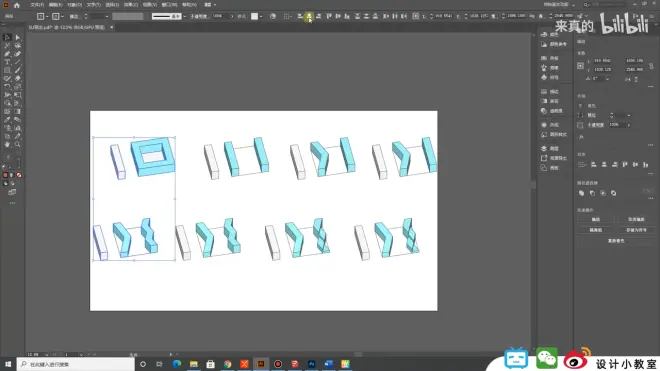Open the 图形样式 graphic styles panel
Viewport: 660px width, 371px height.
click(x=554, y=134)
